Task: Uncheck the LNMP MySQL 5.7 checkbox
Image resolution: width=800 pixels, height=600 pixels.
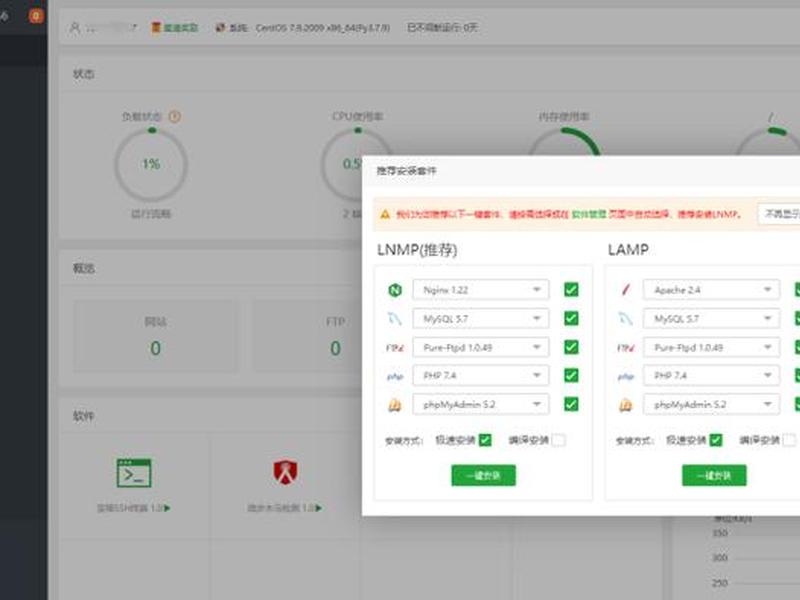Action: (x=571, y=318)
